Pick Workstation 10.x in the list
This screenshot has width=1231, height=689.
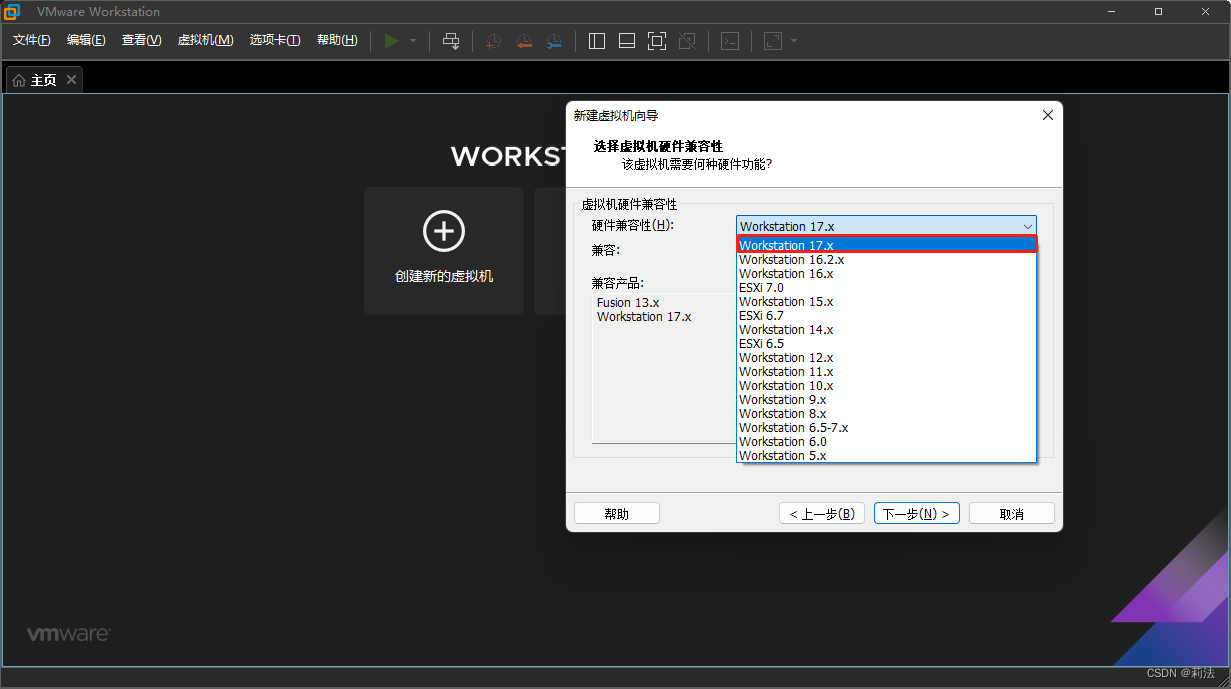tap(886, 385)
